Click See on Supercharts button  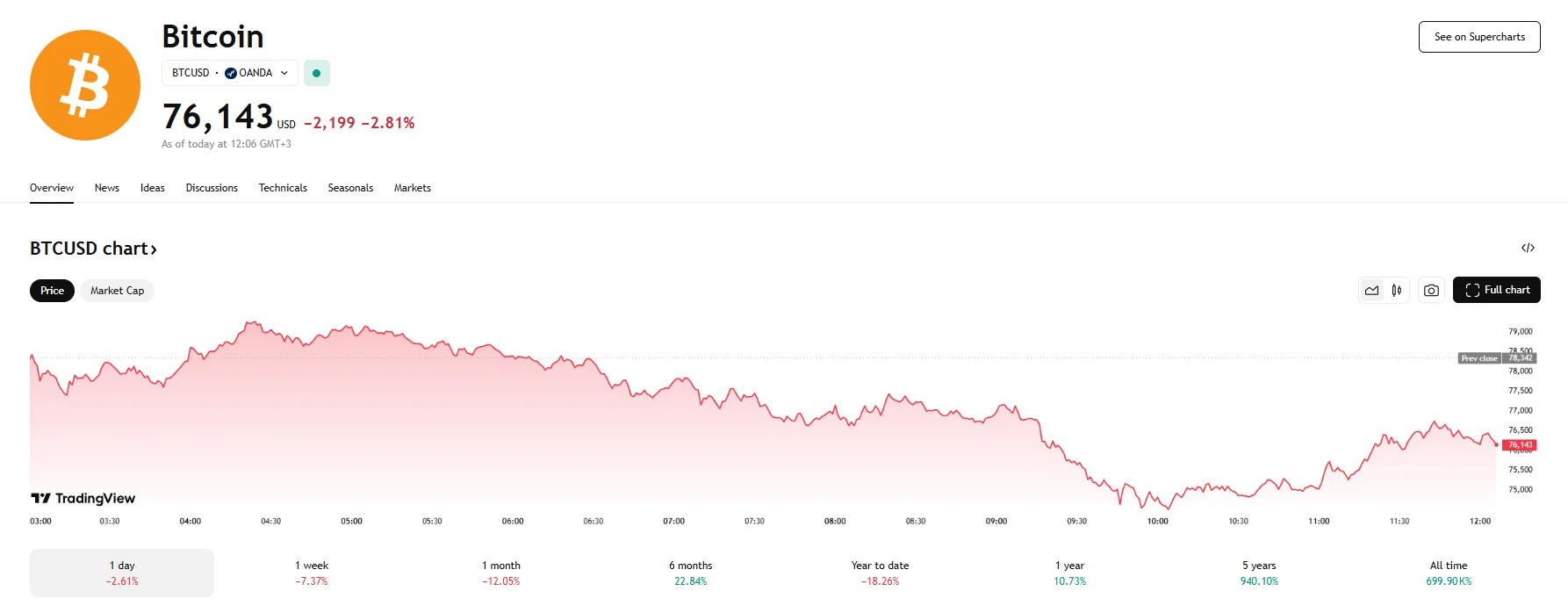(x=1479, y=37)
